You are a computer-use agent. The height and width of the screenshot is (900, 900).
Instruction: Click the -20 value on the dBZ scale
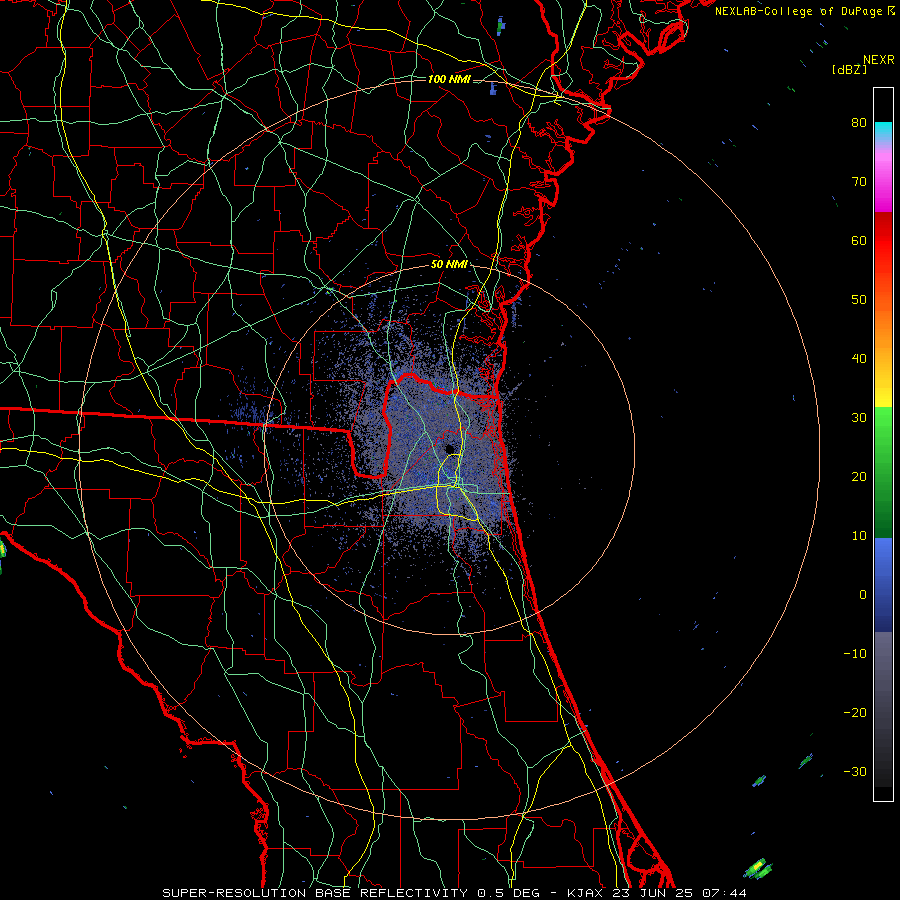(x=855, y=712)
